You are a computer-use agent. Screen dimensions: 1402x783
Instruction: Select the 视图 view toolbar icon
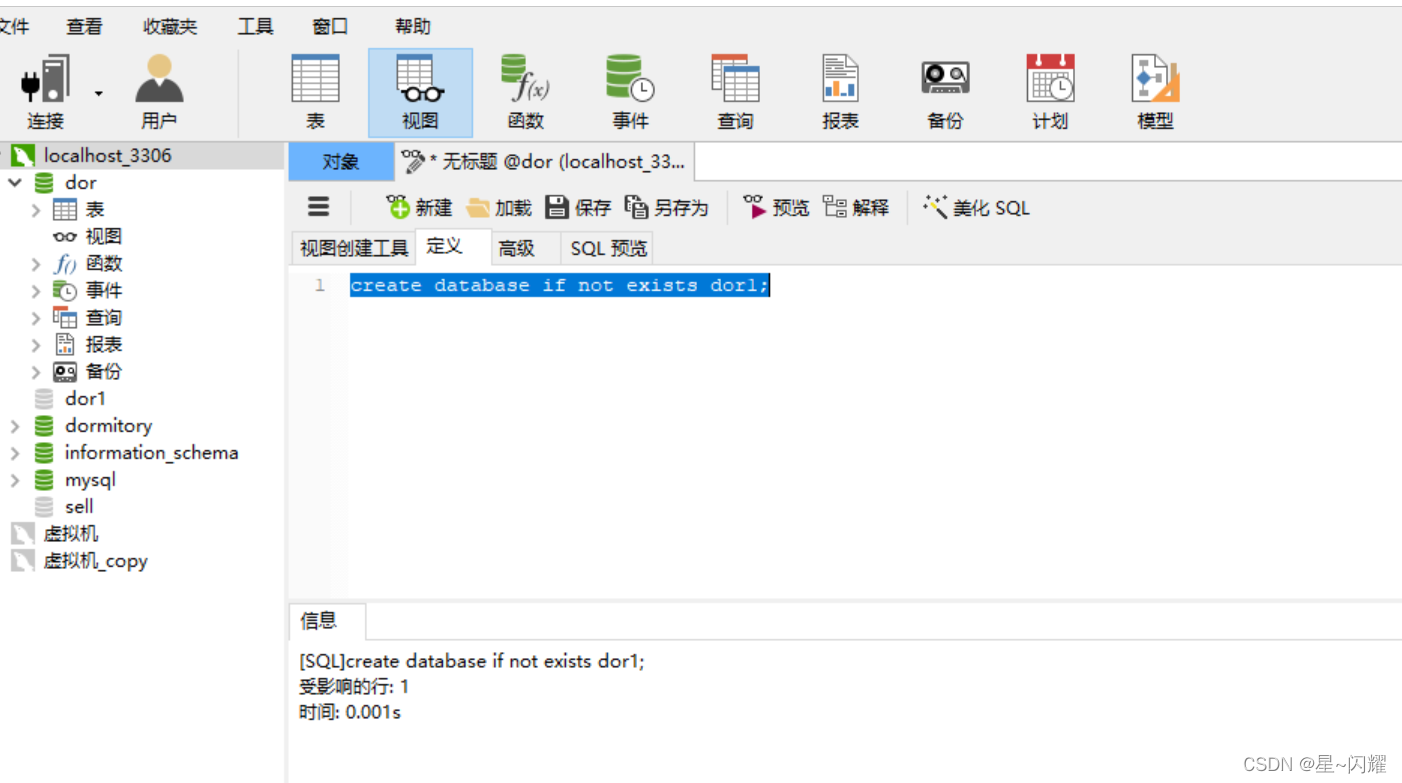[420, 93]
